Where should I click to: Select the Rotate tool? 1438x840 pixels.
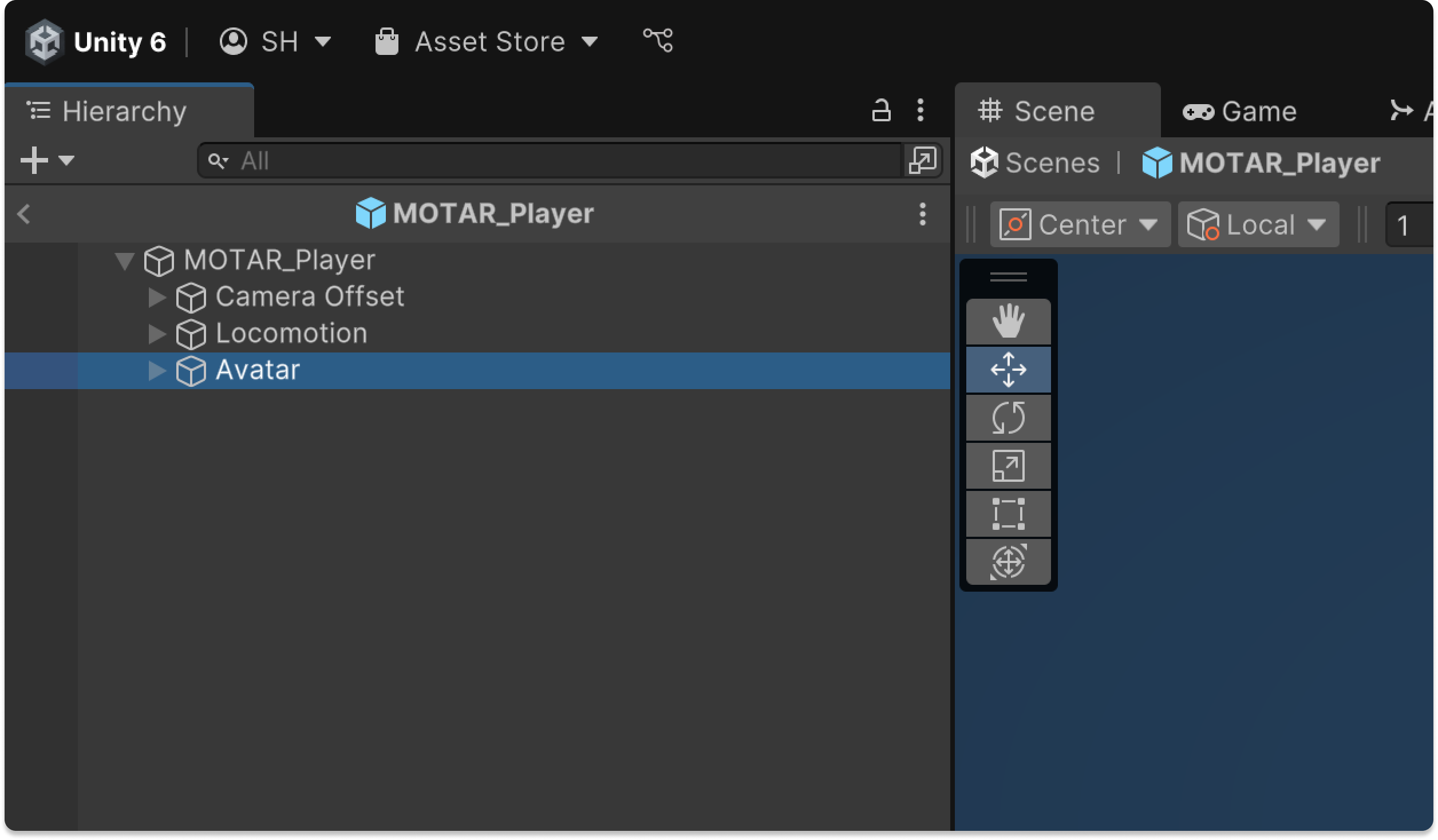point(1008,418)
